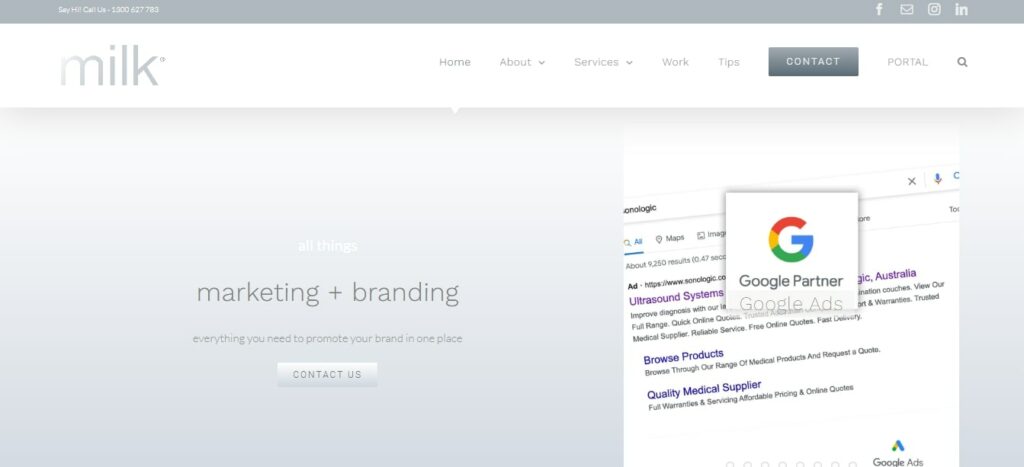Select the Maps tab in slide image

(669, 239)
